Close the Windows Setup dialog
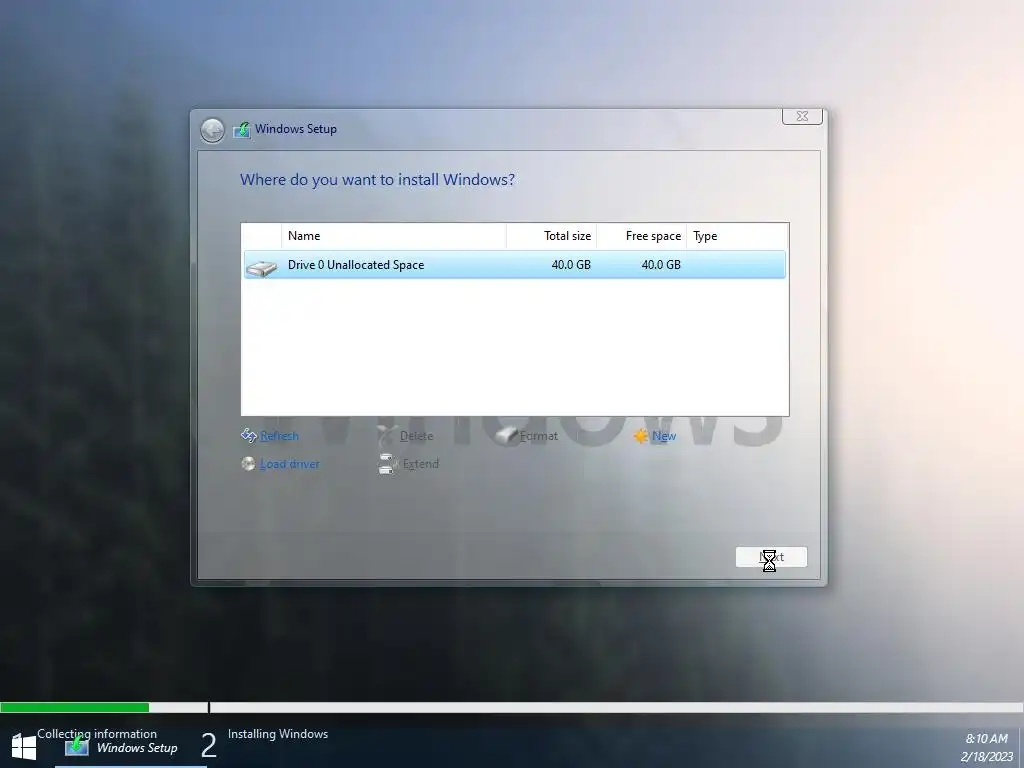 802,116
